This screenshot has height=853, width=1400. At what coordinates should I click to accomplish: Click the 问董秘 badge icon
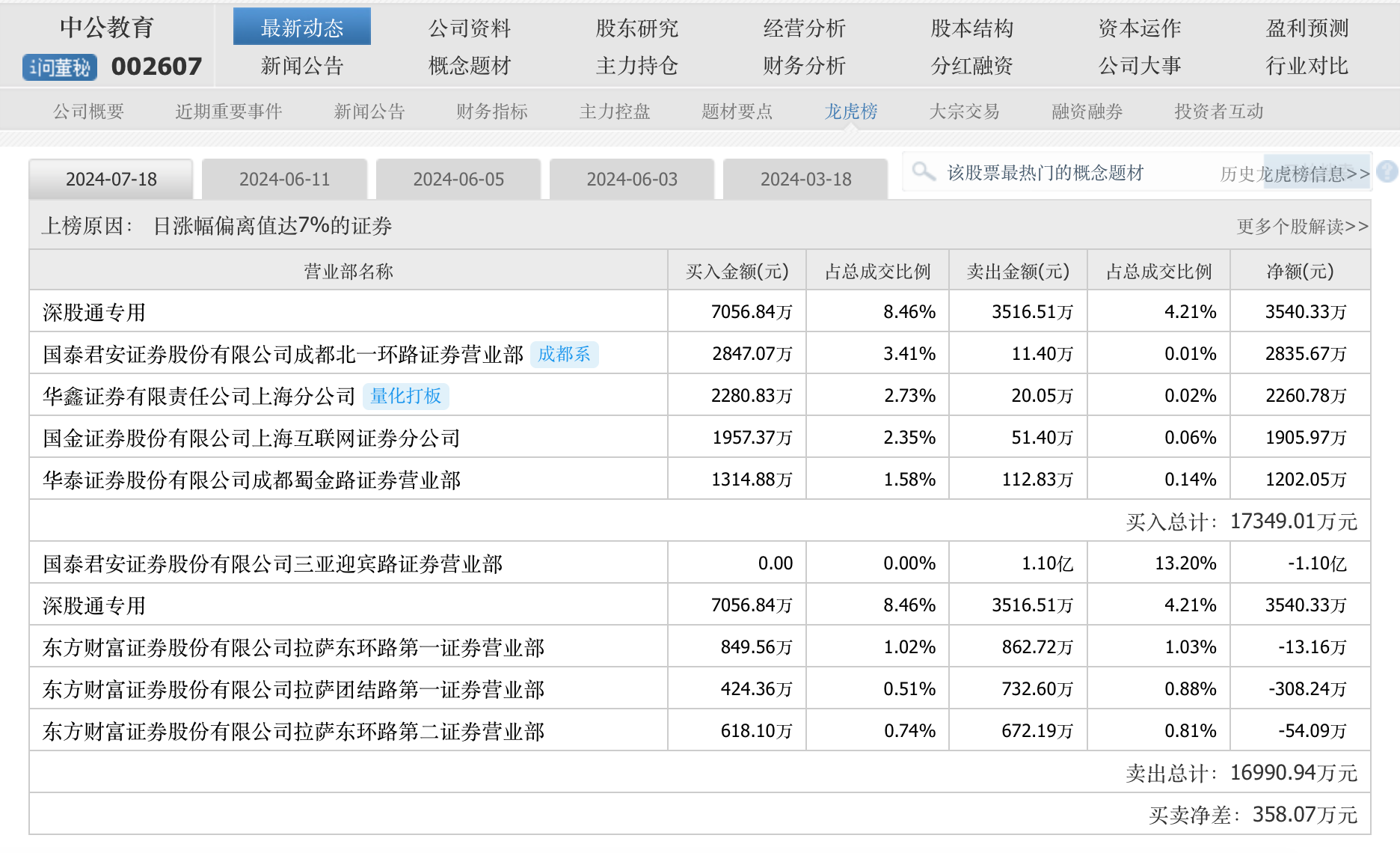pyautogui.click(x=60, y=67)
